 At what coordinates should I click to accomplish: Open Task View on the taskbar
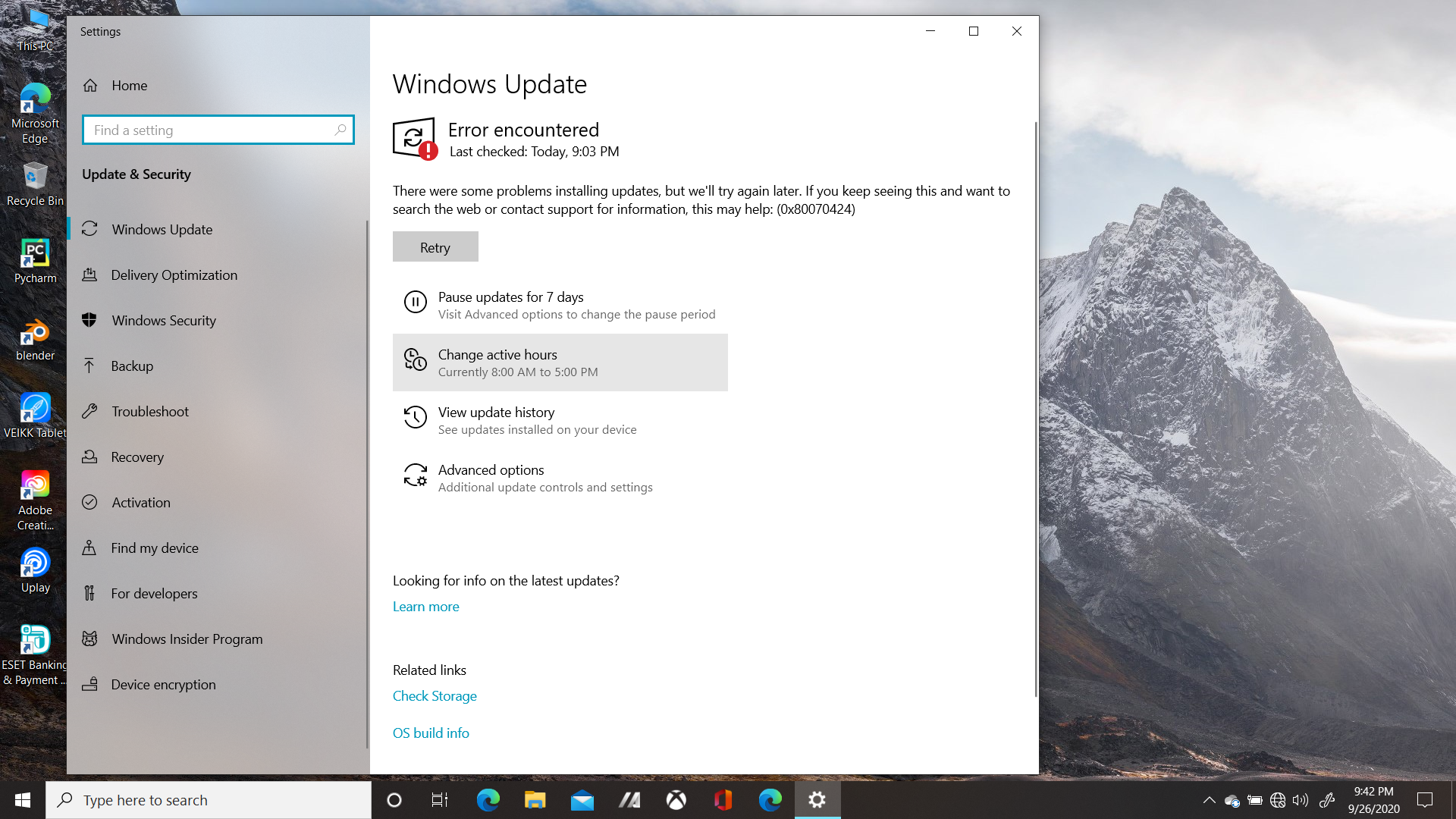tap(440, 800)
